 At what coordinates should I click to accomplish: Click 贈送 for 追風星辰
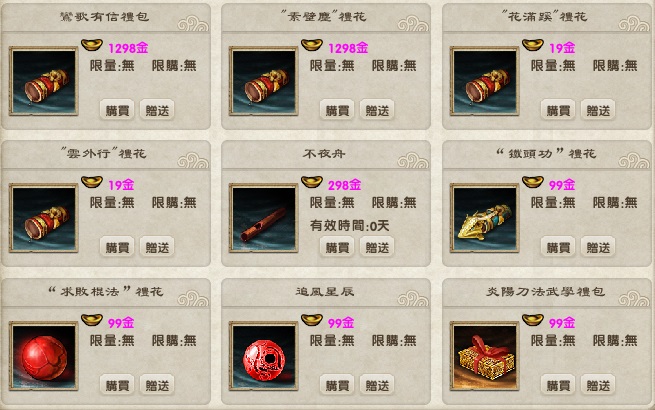point(377,385)
